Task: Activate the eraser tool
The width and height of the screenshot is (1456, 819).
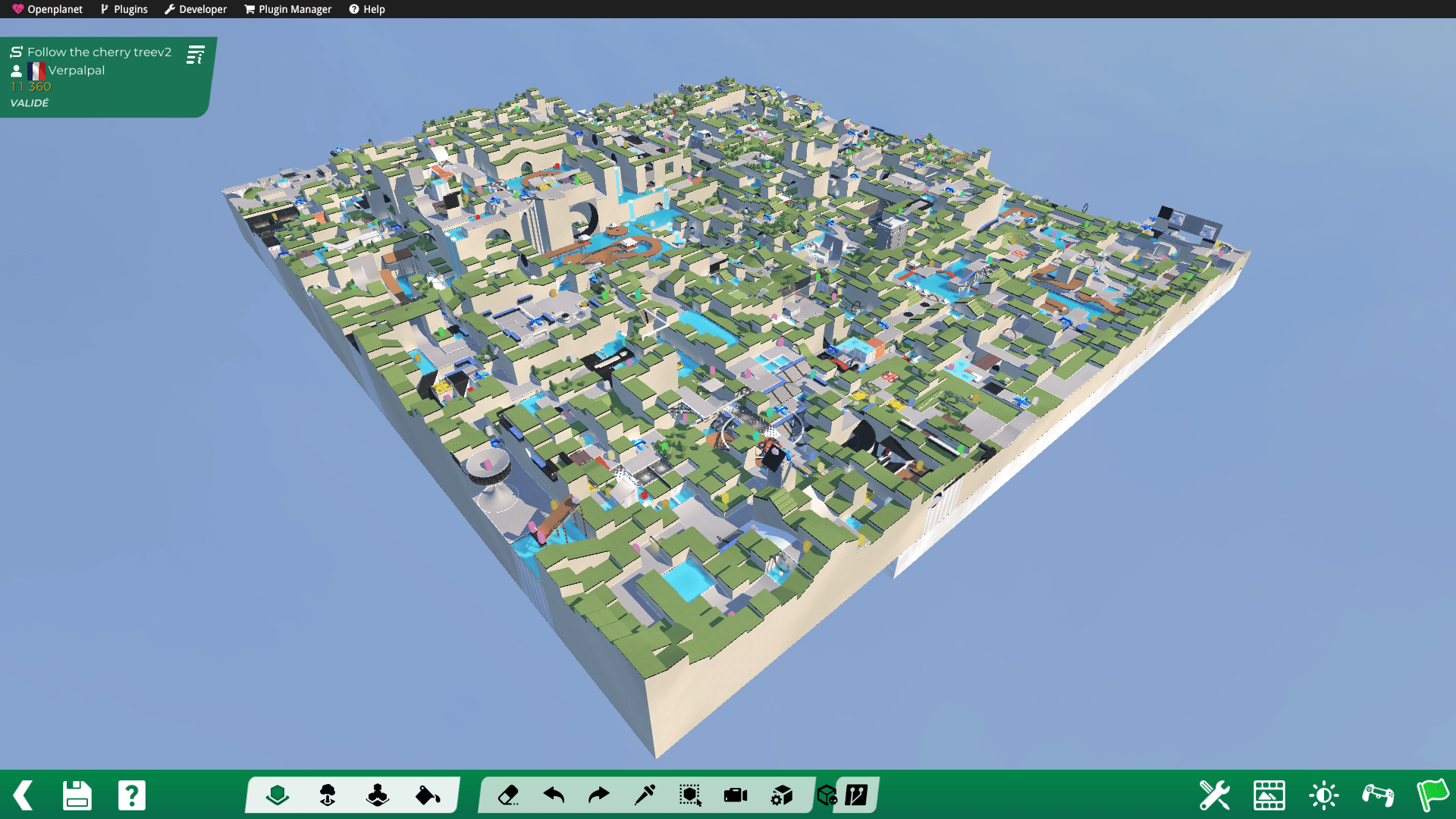Action: pos(508,795)
